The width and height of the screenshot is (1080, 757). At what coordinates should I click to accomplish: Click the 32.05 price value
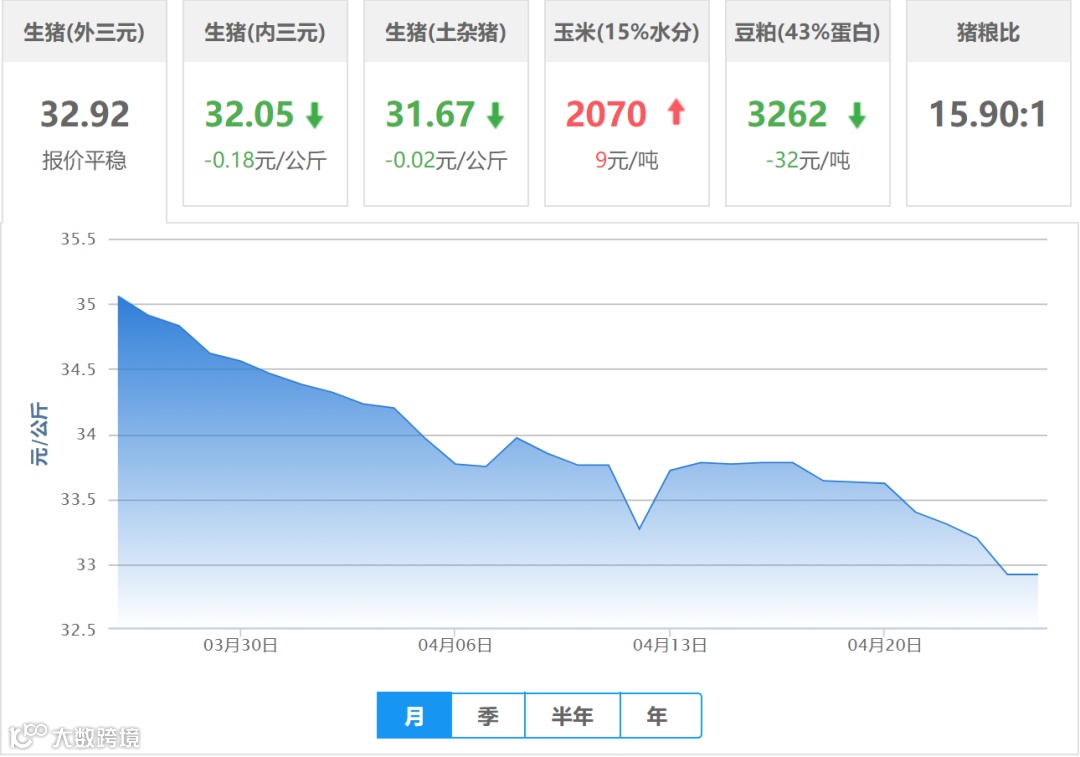(249, 114)
